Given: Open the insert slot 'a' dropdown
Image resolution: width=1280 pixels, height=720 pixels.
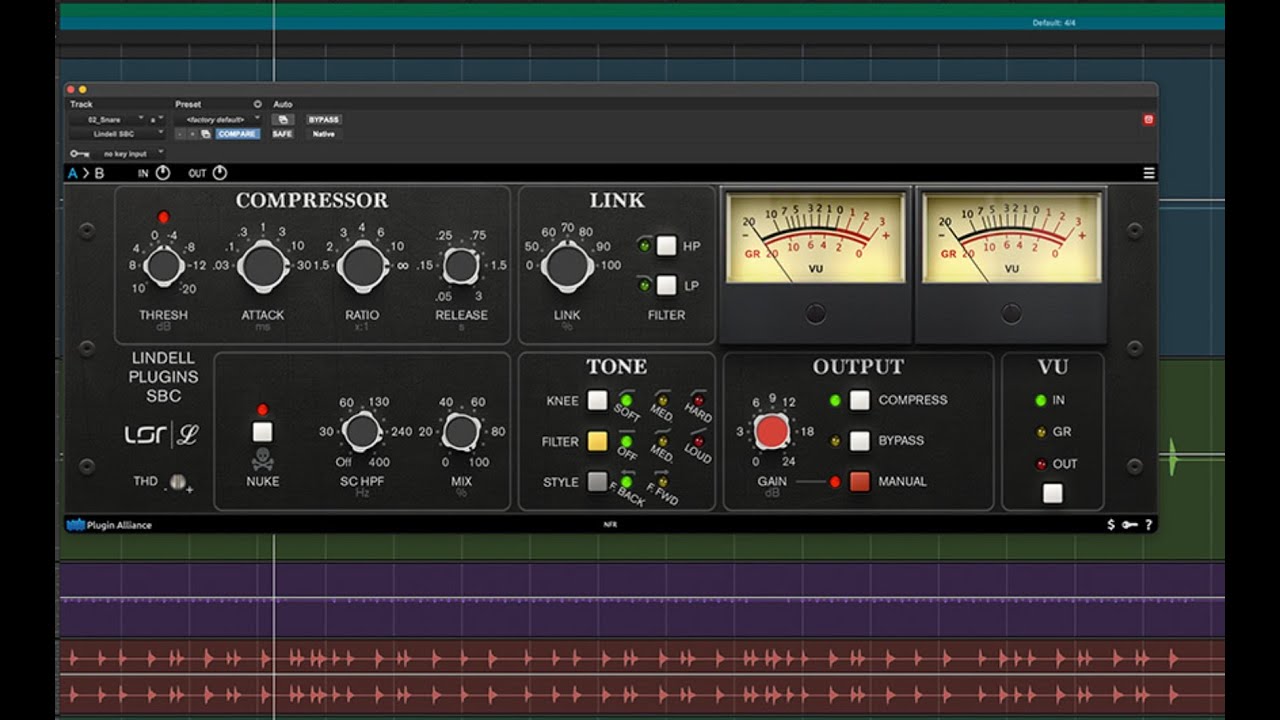Looking at the screenshot, I should click(157, 120).
